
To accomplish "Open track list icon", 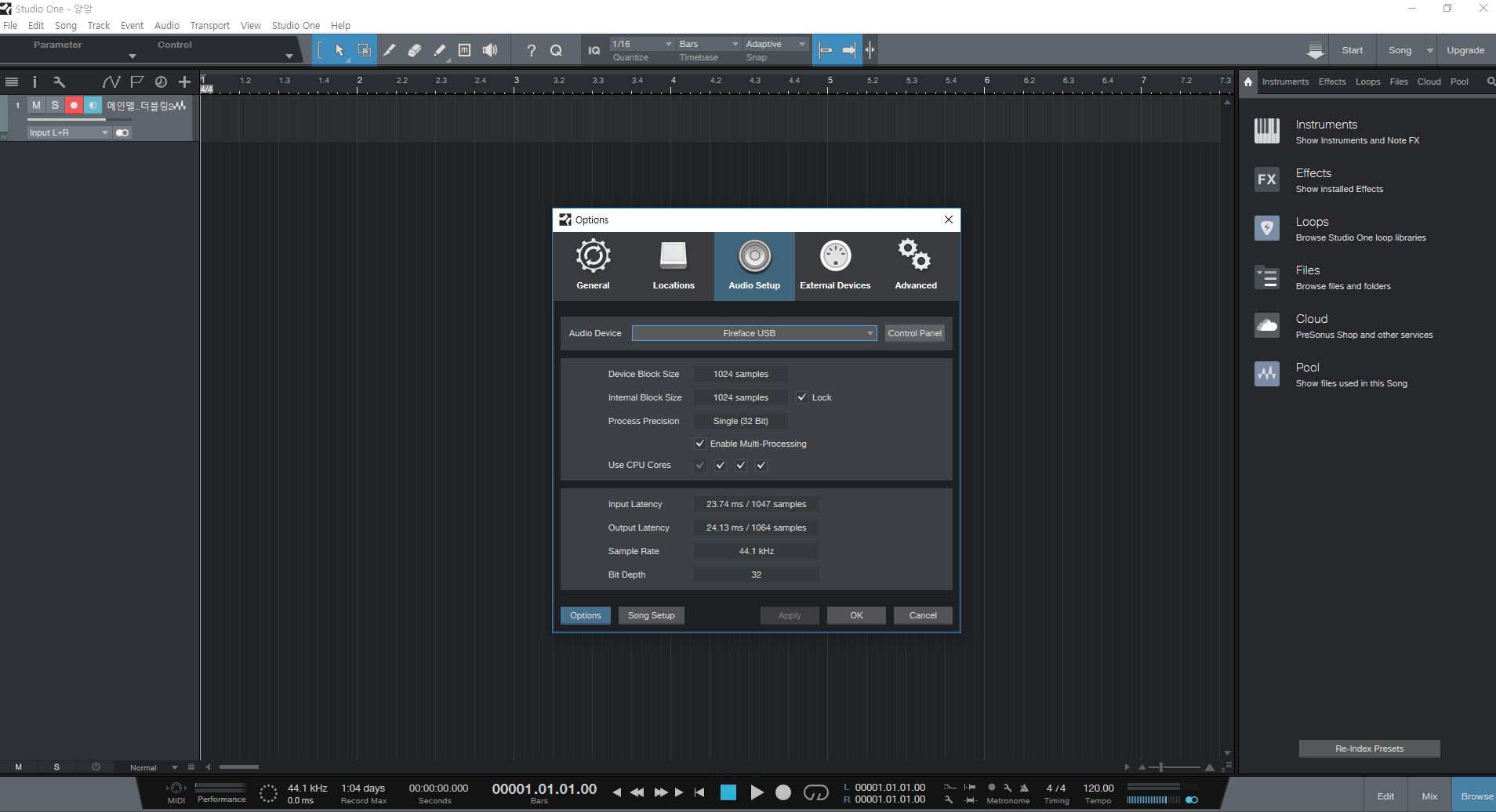I will coord(12,82).
